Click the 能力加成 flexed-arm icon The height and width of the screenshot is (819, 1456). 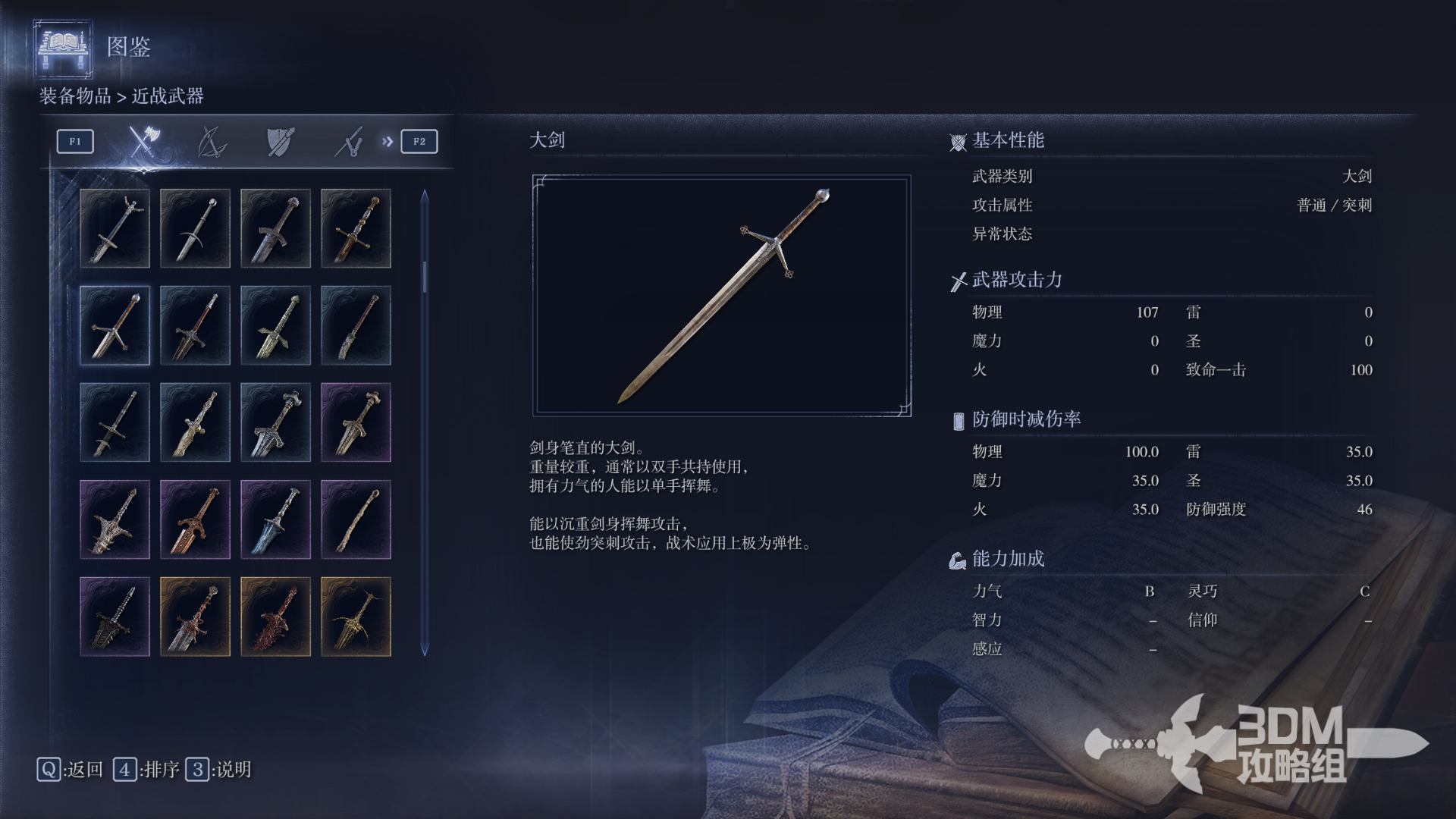pos(958,560)
